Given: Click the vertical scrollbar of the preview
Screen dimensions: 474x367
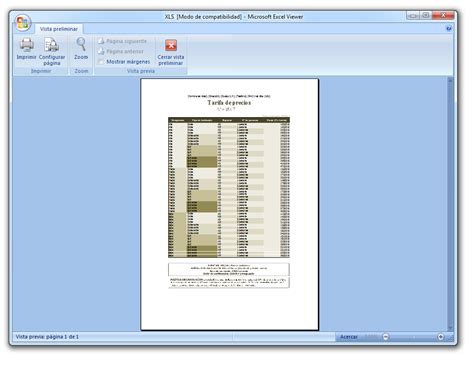Looking at the screenshot, I should pos(450,204).
